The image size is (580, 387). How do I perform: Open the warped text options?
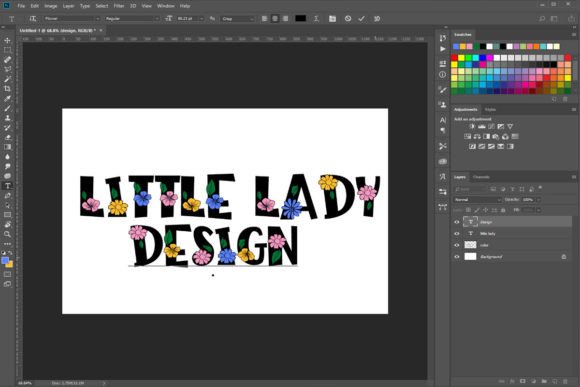point(316,18)
